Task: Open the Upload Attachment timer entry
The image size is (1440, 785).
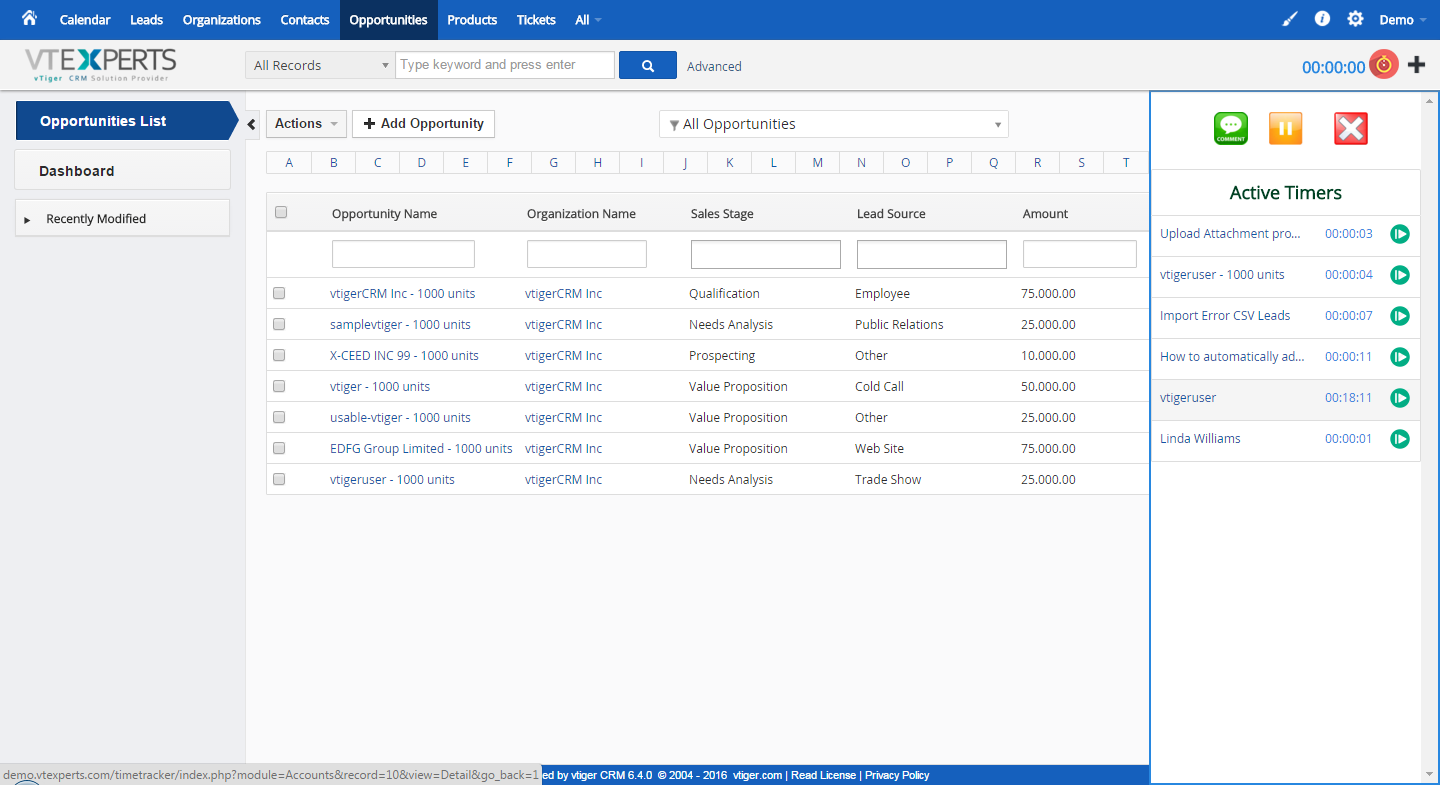Action: (1231, 234)
